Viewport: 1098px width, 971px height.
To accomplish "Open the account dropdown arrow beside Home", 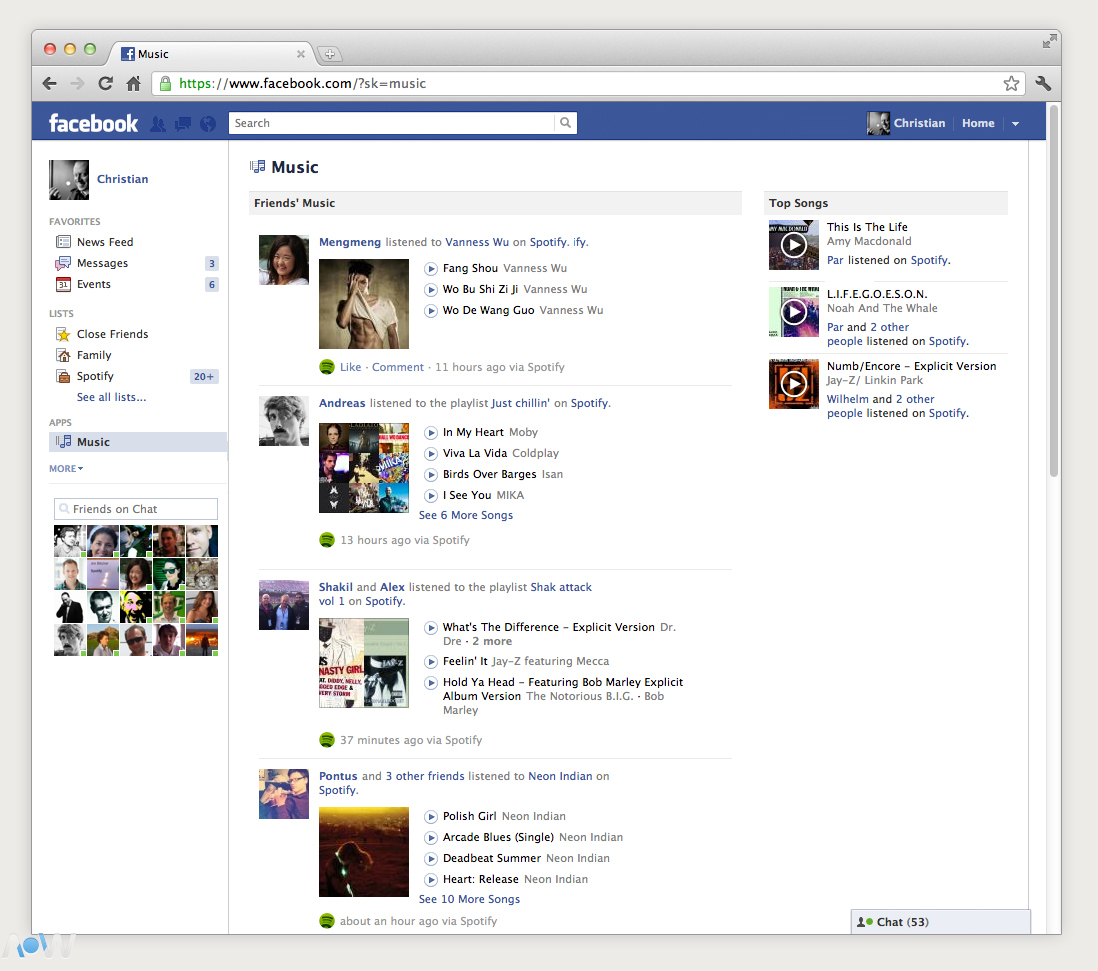I will [x=1015, y=124].
